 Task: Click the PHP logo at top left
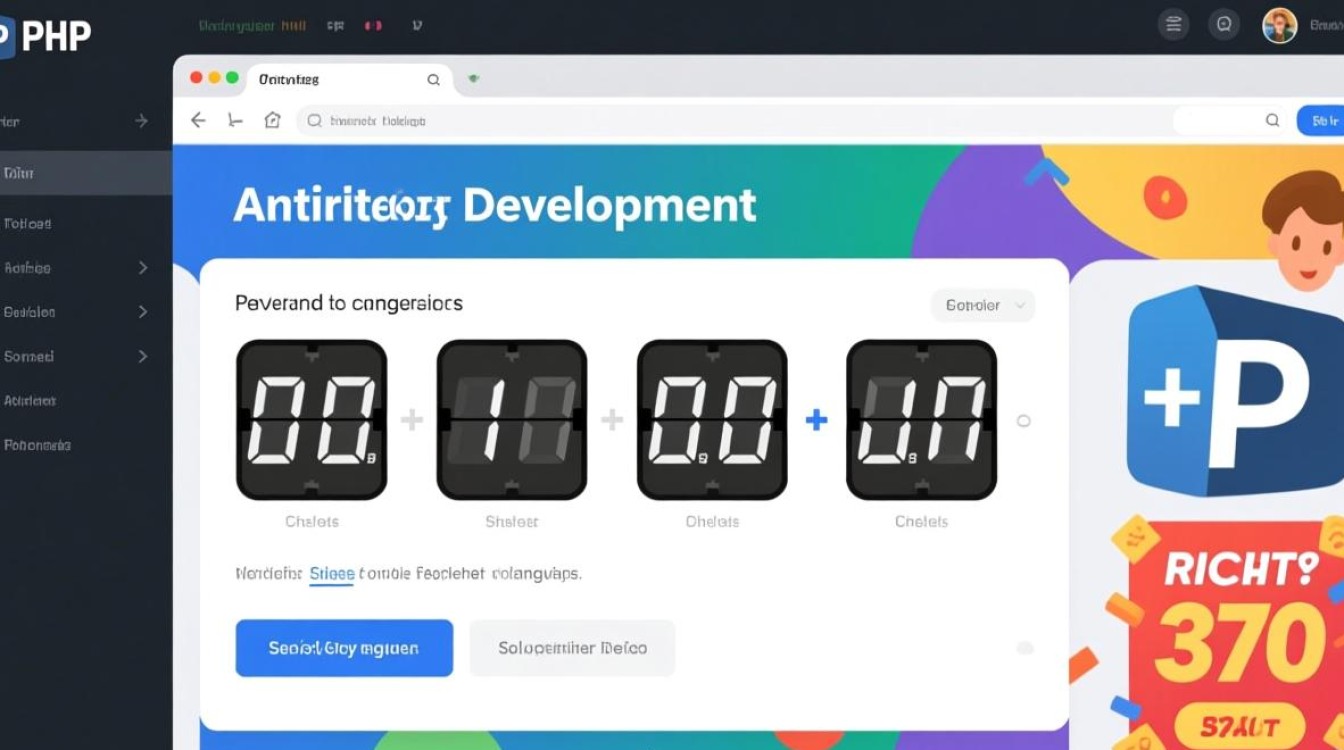click(46, 36)
